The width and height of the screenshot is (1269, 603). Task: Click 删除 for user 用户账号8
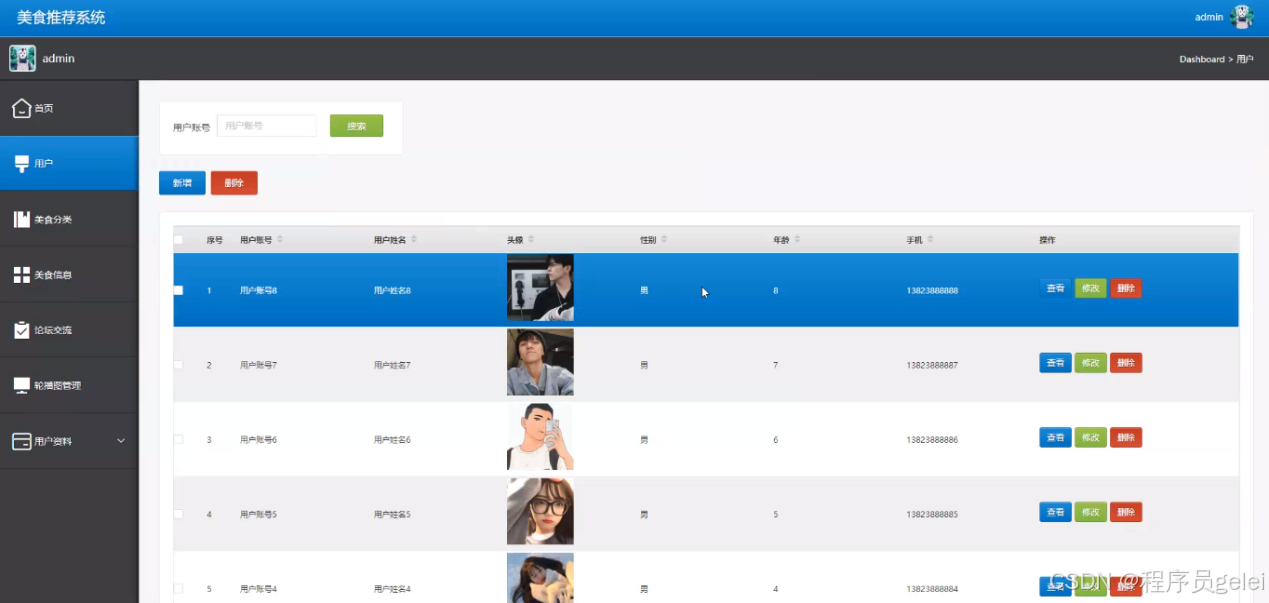point(1126,288)
